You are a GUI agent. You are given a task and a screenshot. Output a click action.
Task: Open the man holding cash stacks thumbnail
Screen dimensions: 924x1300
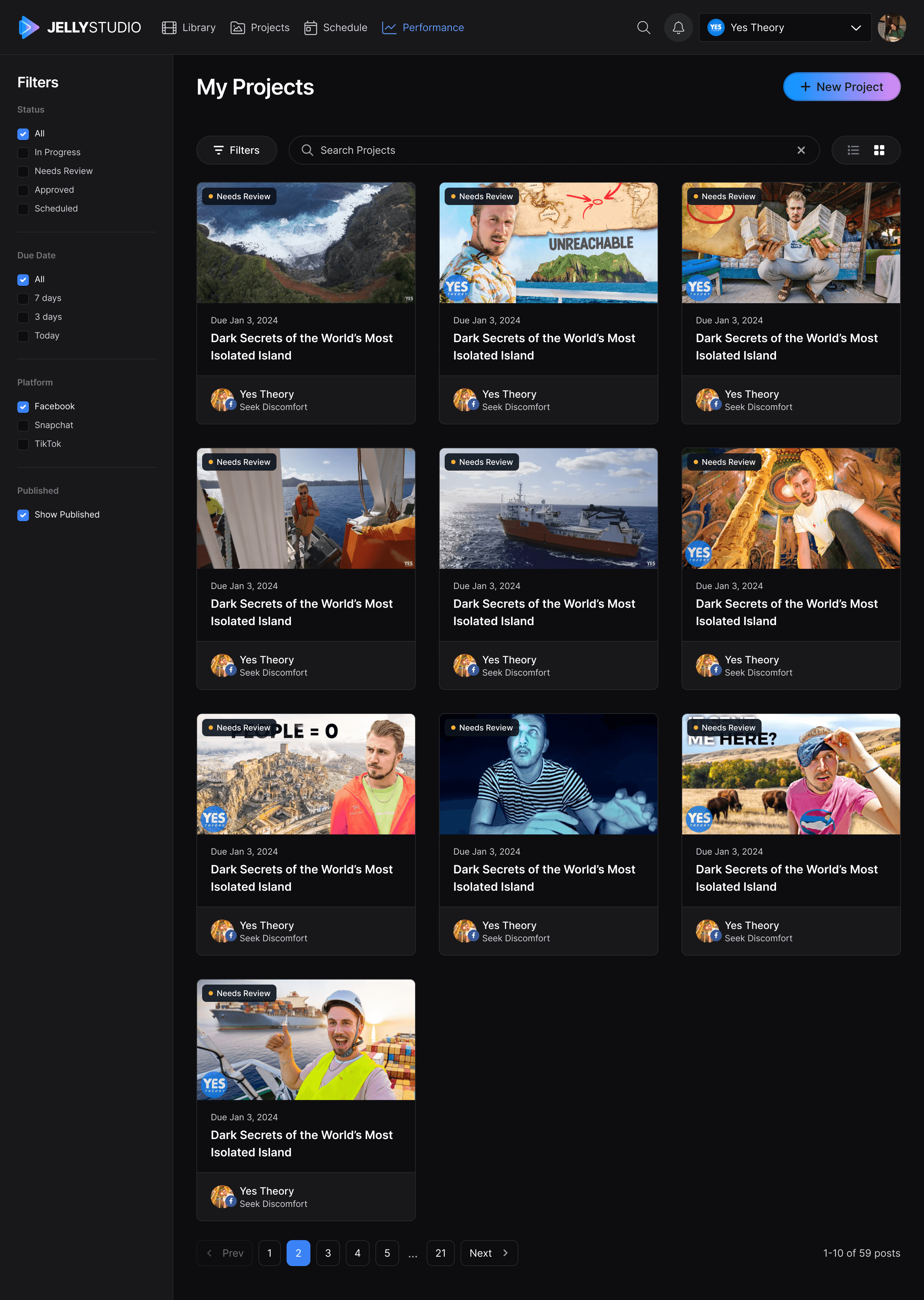tap(791, 243)
